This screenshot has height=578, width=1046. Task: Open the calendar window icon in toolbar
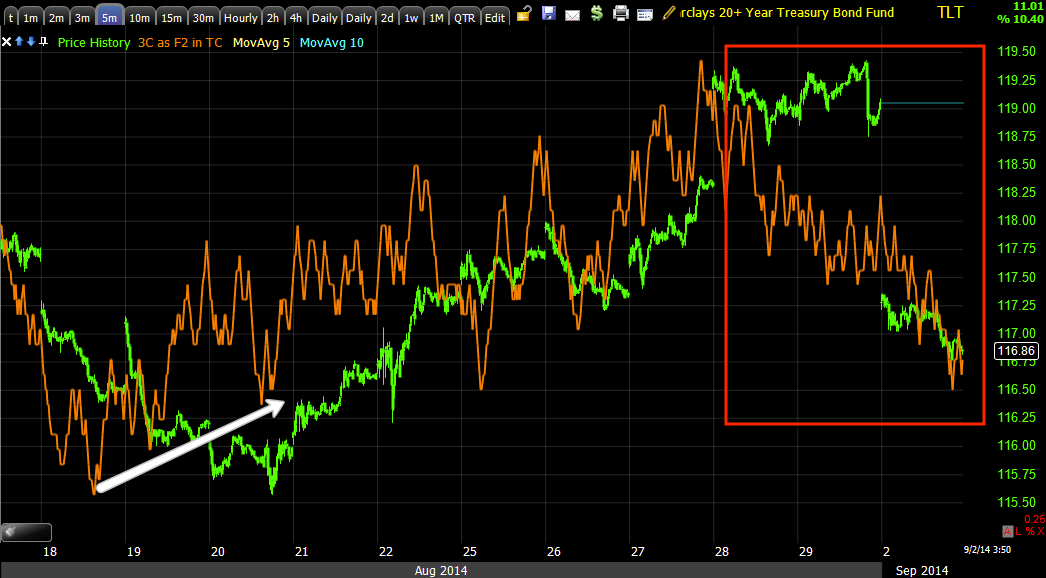644,15
